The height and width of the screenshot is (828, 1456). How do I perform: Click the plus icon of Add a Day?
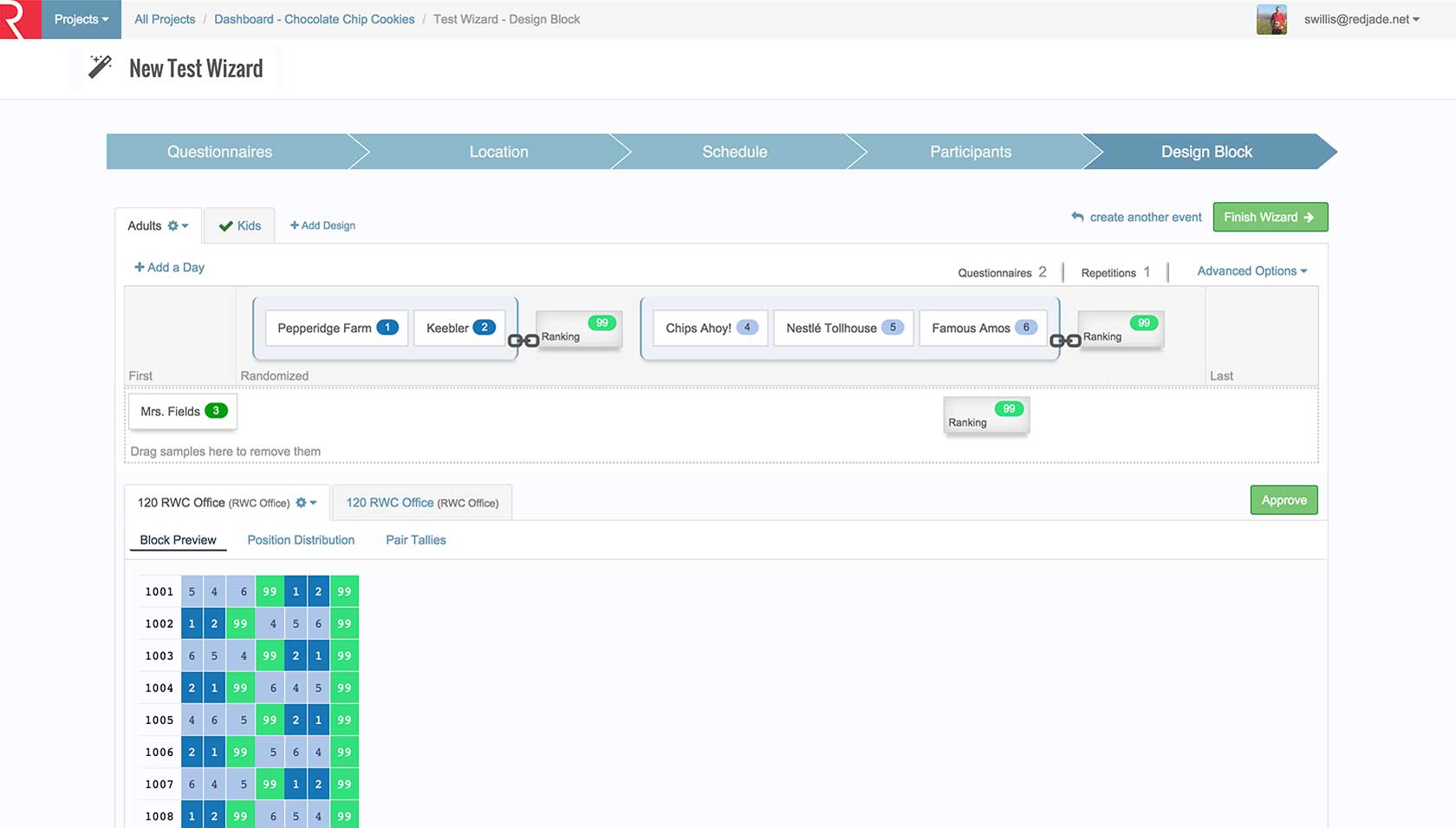tap(140, 267)
